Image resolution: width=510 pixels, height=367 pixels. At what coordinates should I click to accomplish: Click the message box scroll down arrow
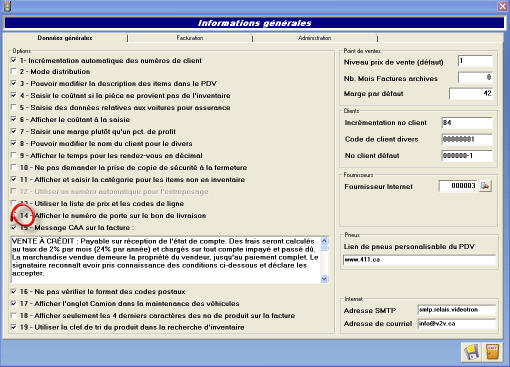tap(324, 279)
